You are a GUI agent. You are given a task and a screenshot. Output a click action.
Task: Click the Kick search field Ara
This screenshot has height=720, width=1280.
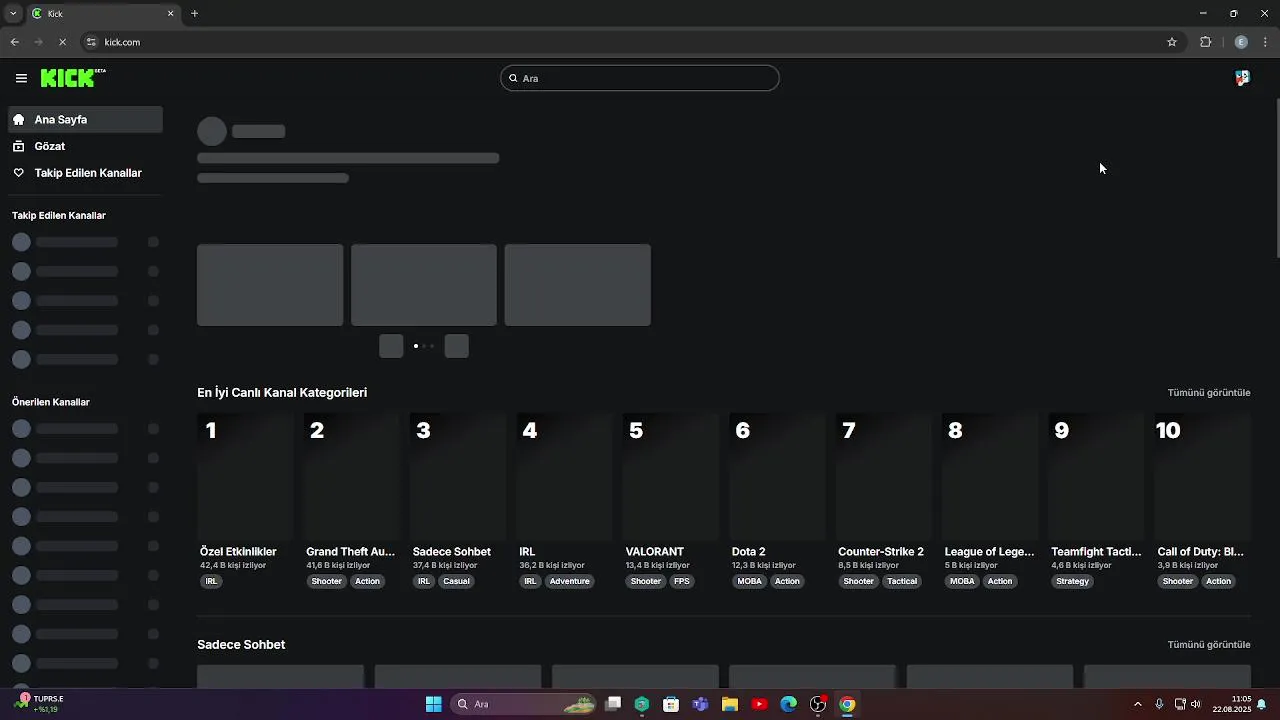coord(640,78)
